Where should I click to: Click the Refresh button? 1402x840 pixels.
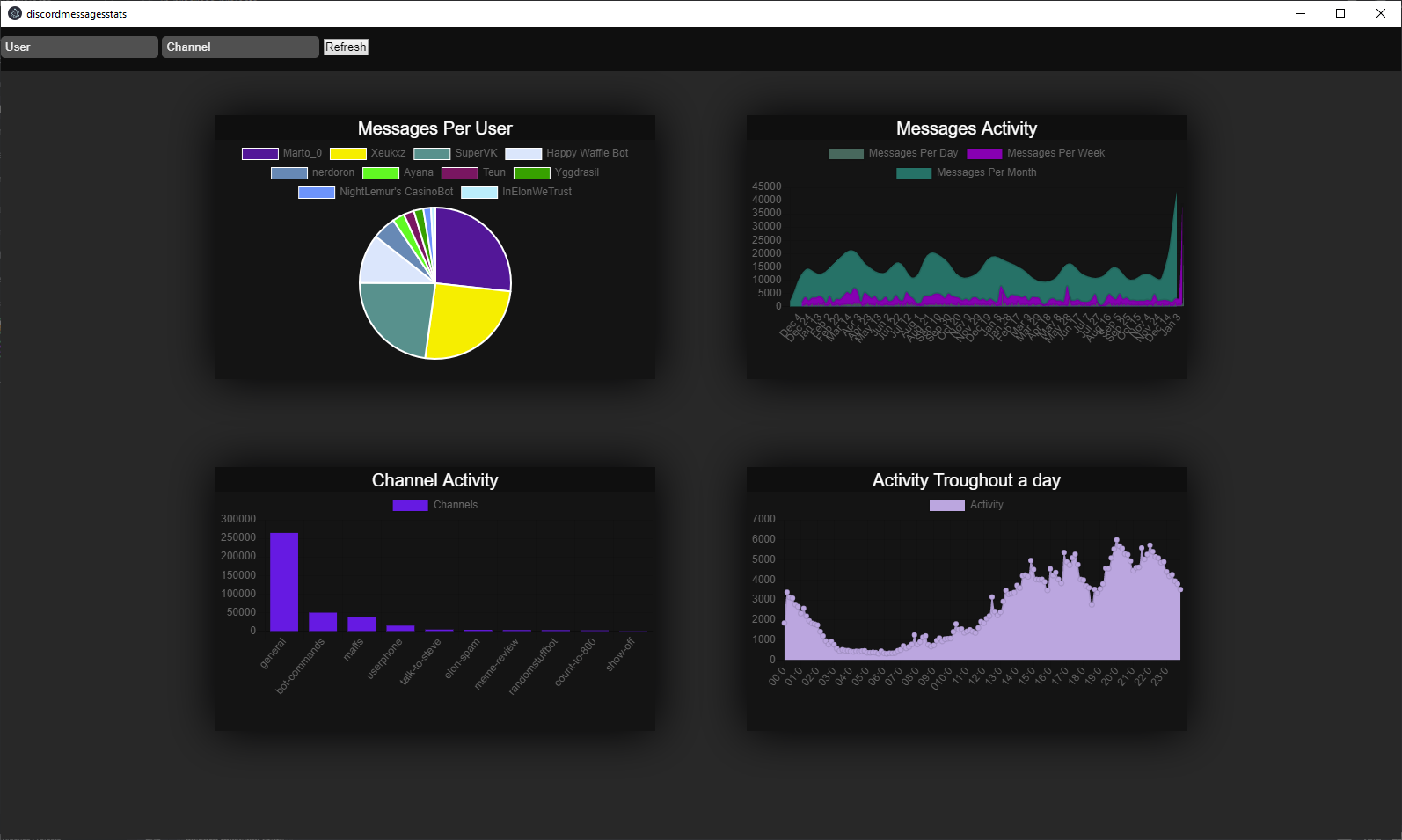[x=346, y=47]
